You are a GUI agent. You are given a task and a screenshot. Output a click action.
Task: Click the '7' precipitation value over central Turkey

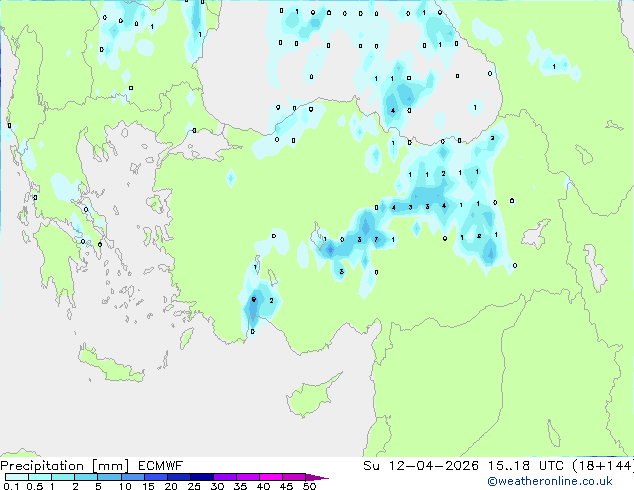coord(376,239)
